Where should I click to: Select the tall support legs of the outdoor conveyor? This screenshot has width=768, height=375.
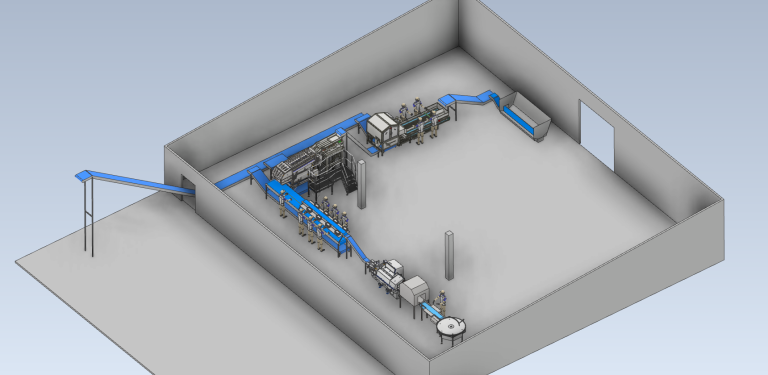coord(89,215)
